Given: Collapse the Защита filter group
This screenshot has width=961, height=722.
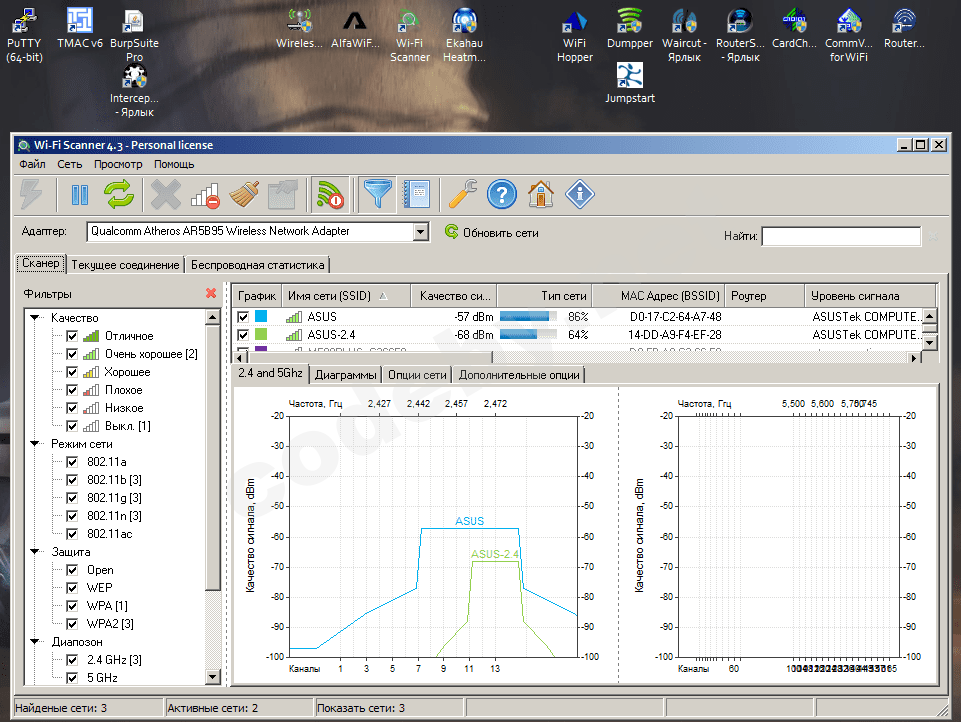Looking at the screenshot, I should tap(36, 552).
